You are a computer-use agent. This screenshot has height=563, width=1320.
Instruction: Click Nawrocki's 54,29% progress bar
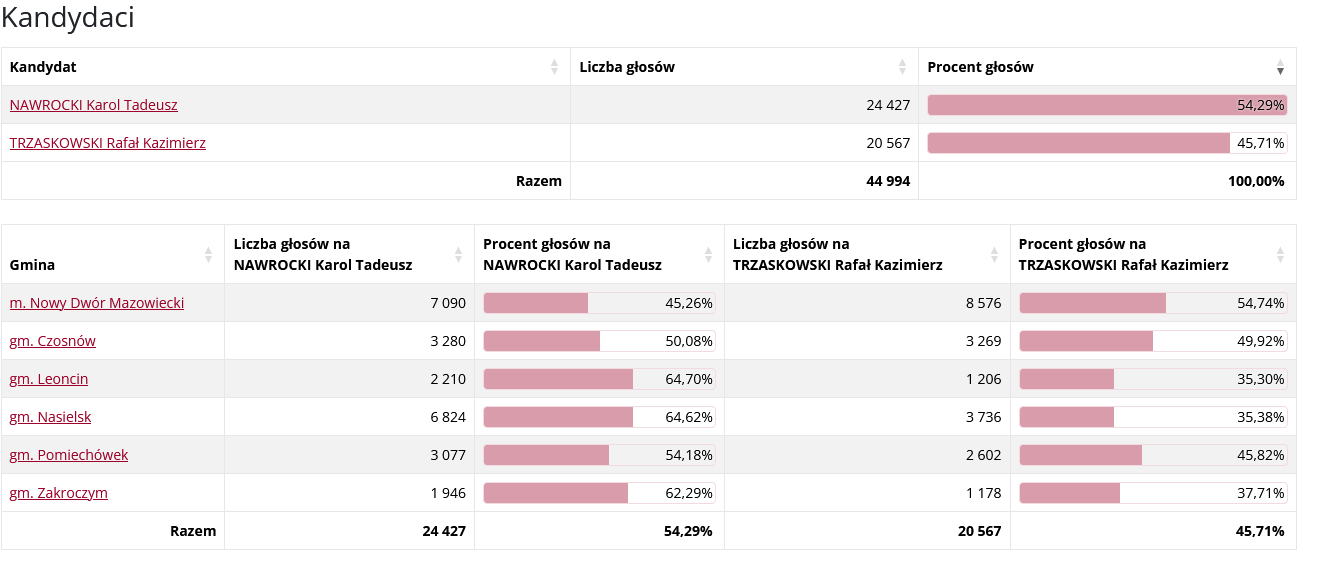point(1106,105)
